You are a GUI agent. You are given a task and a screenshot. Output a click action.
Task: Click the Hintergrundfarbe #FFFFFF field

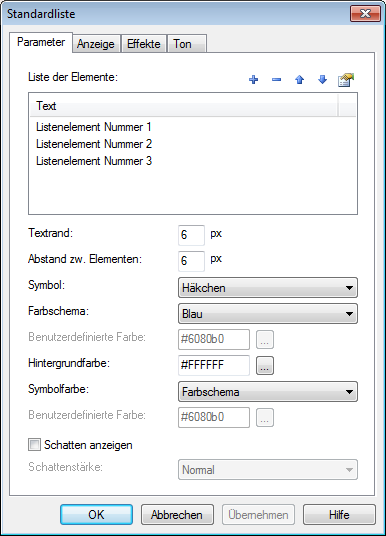pyautogui.click(x=214, y=365)
